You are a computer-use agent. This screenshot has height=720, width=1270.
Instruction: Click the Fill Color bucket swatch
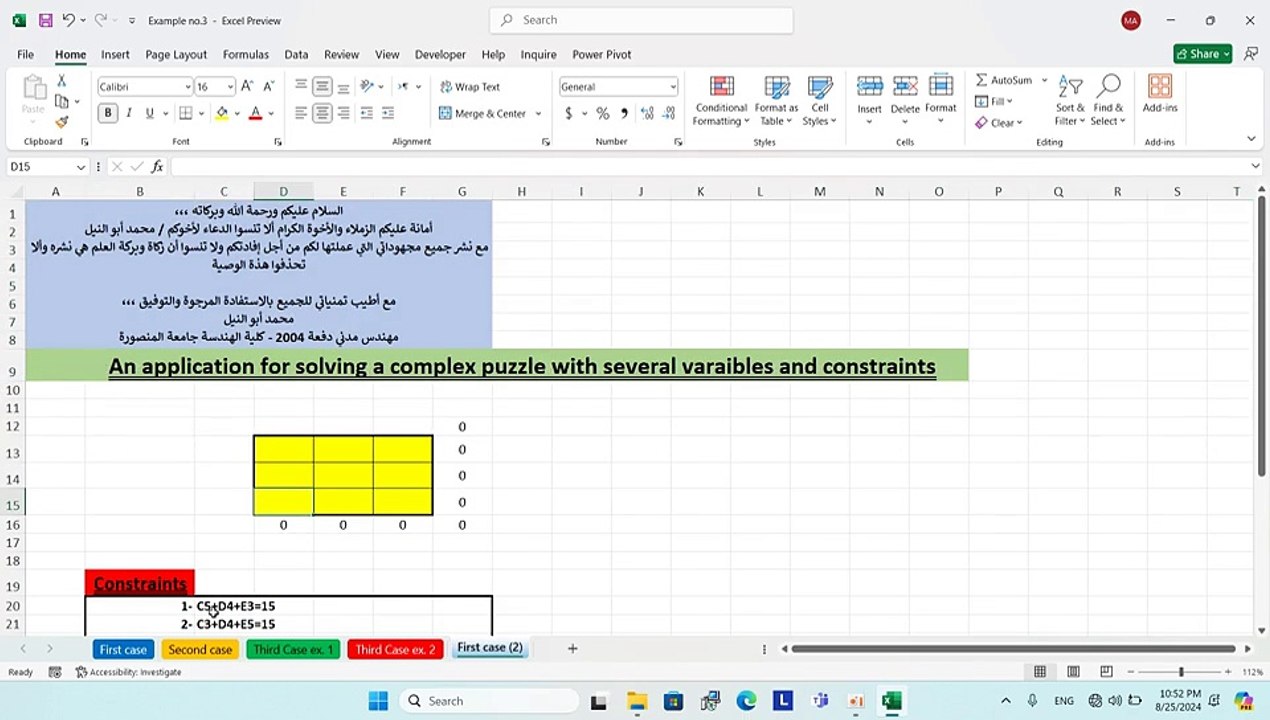click(222, 114)
